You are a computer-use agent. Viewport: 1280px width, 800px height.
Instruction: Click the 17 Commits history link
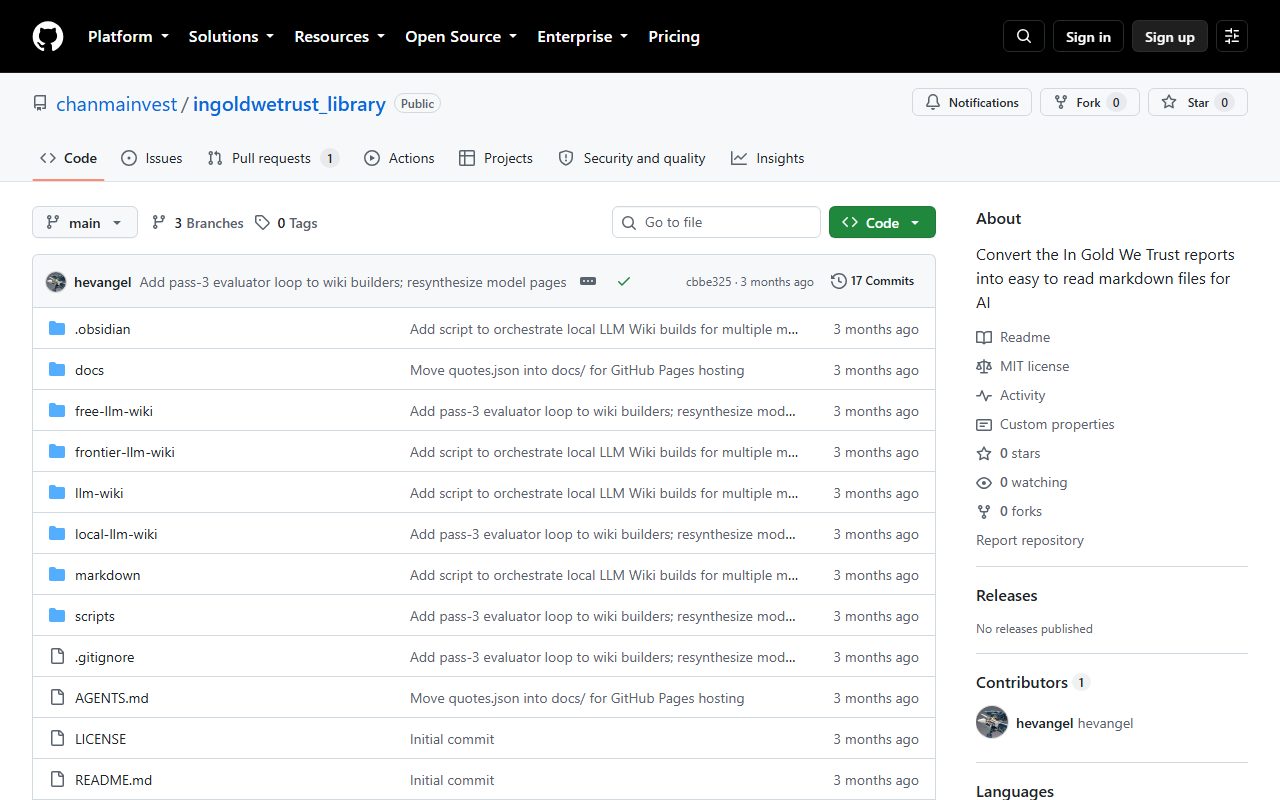[873, 281]
